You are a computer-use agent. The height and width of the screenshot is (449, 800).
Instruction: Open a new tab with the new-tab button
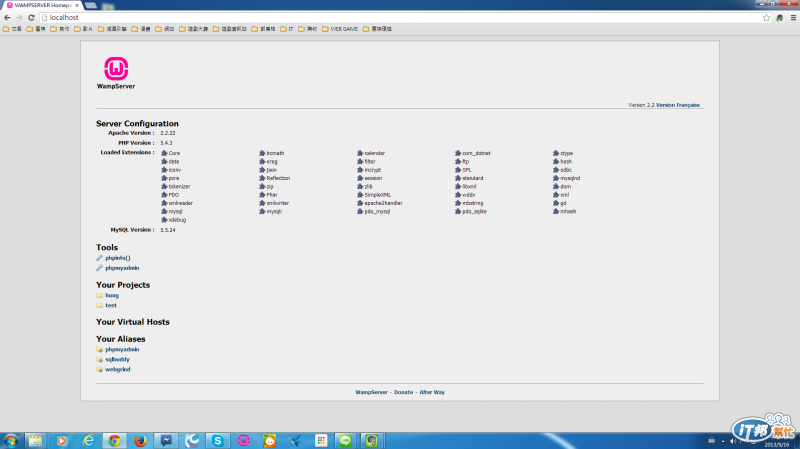[91, 5]
